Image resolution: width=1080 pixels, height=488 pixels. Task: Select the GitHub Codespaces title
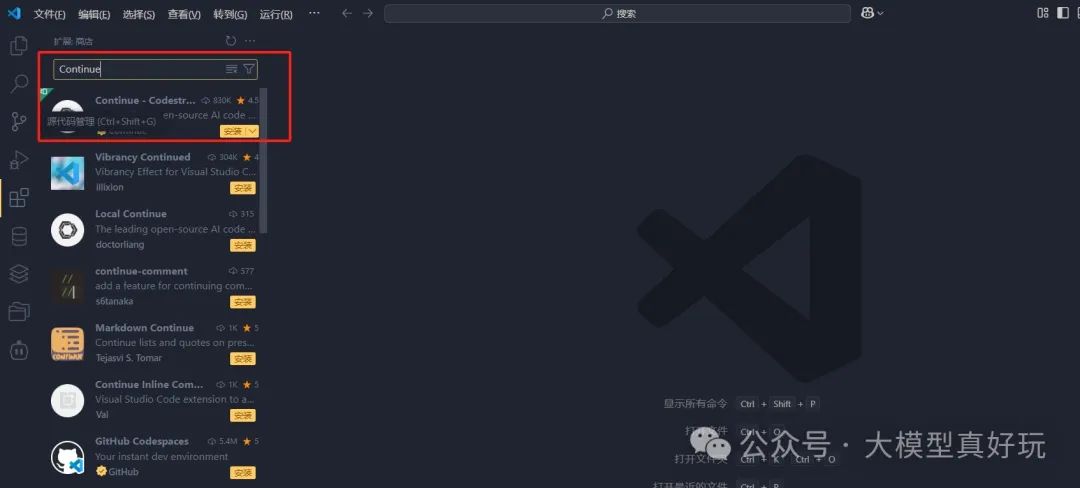(x=142, y=441)
